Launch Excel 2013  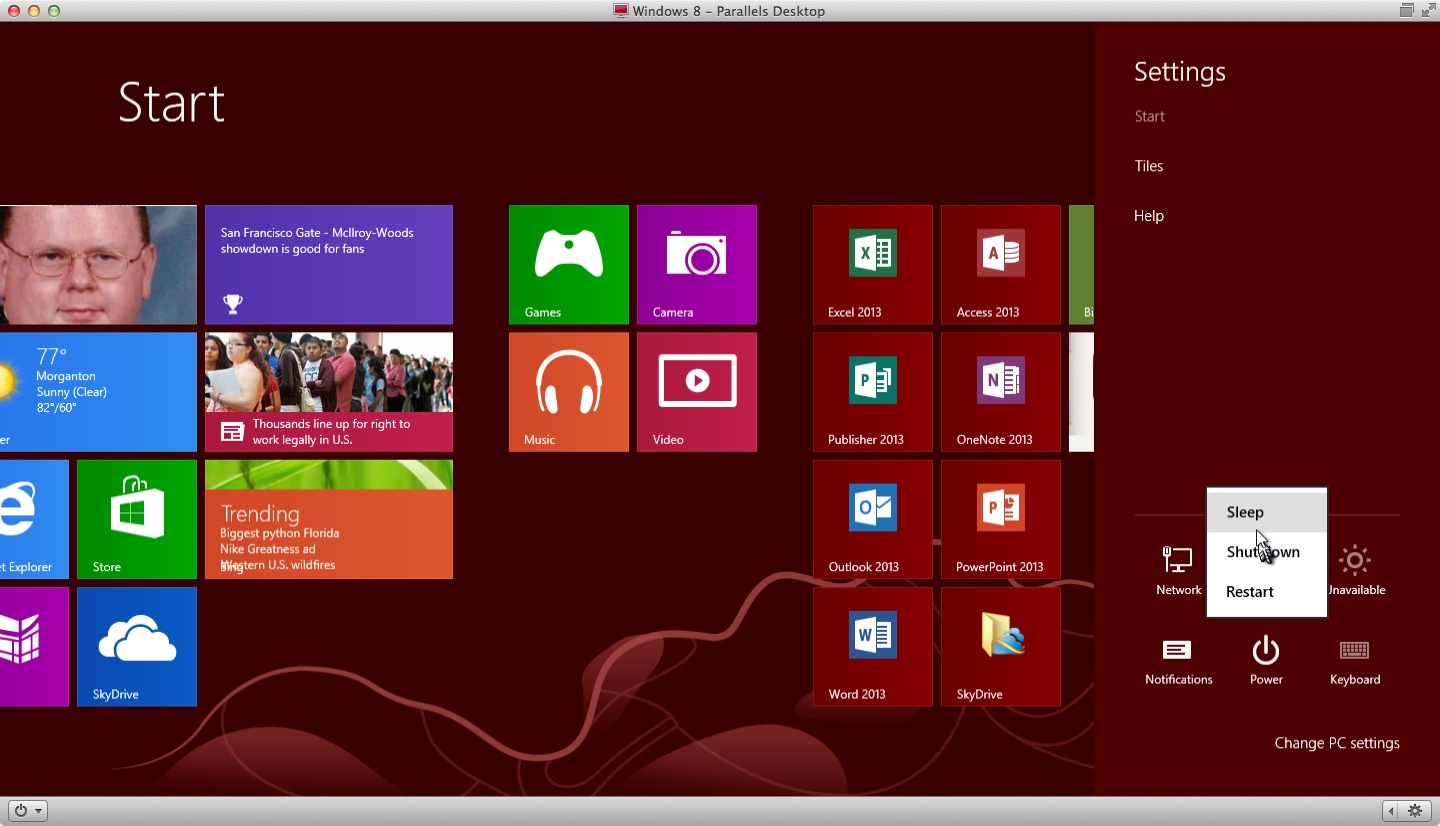(873, 265)
